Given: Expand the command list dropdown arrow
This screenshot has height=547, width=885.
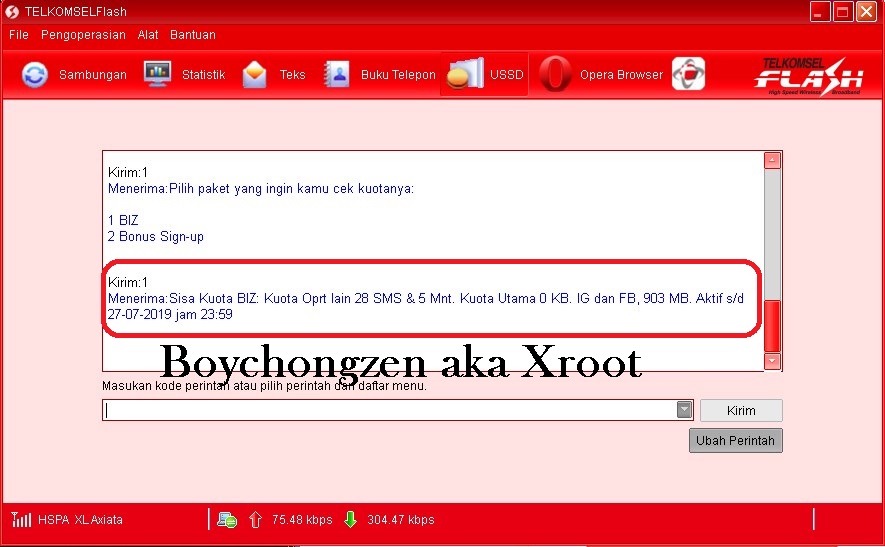Looking at the screenshot, I should pos(684,410).
